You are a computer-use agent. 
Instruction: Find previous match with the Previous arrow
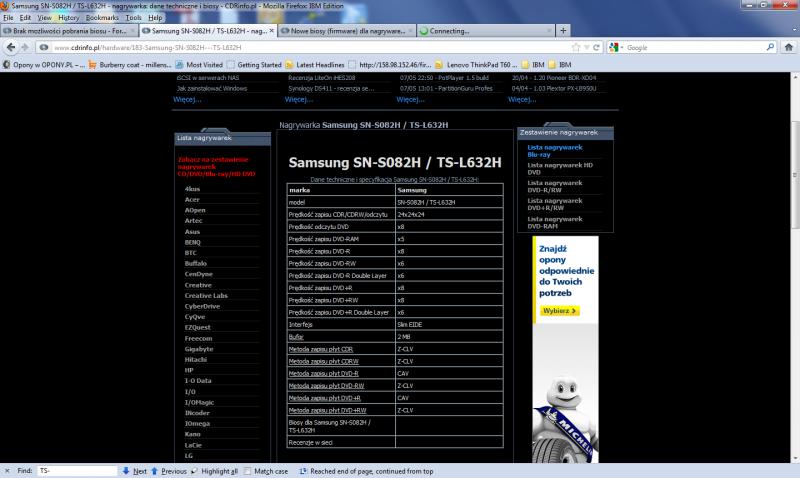169,471
